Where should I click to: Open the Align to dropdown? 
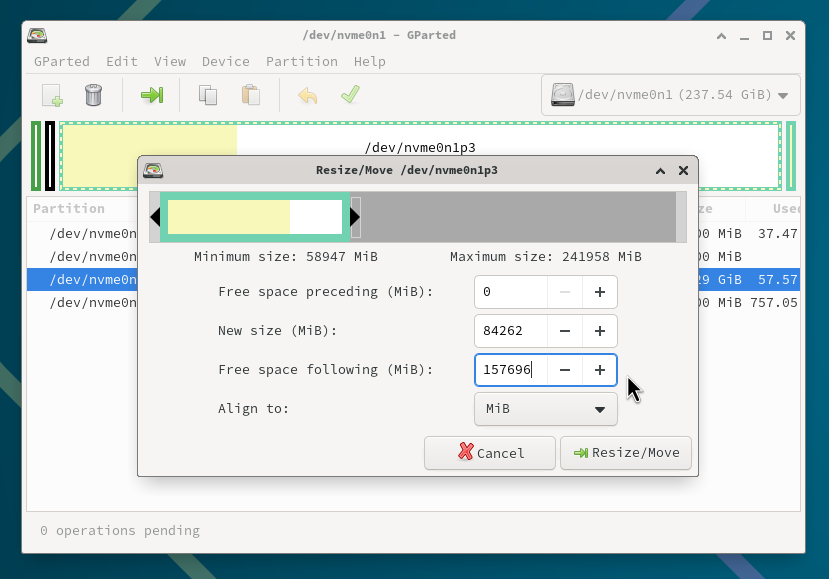click(x=545, y=409)
